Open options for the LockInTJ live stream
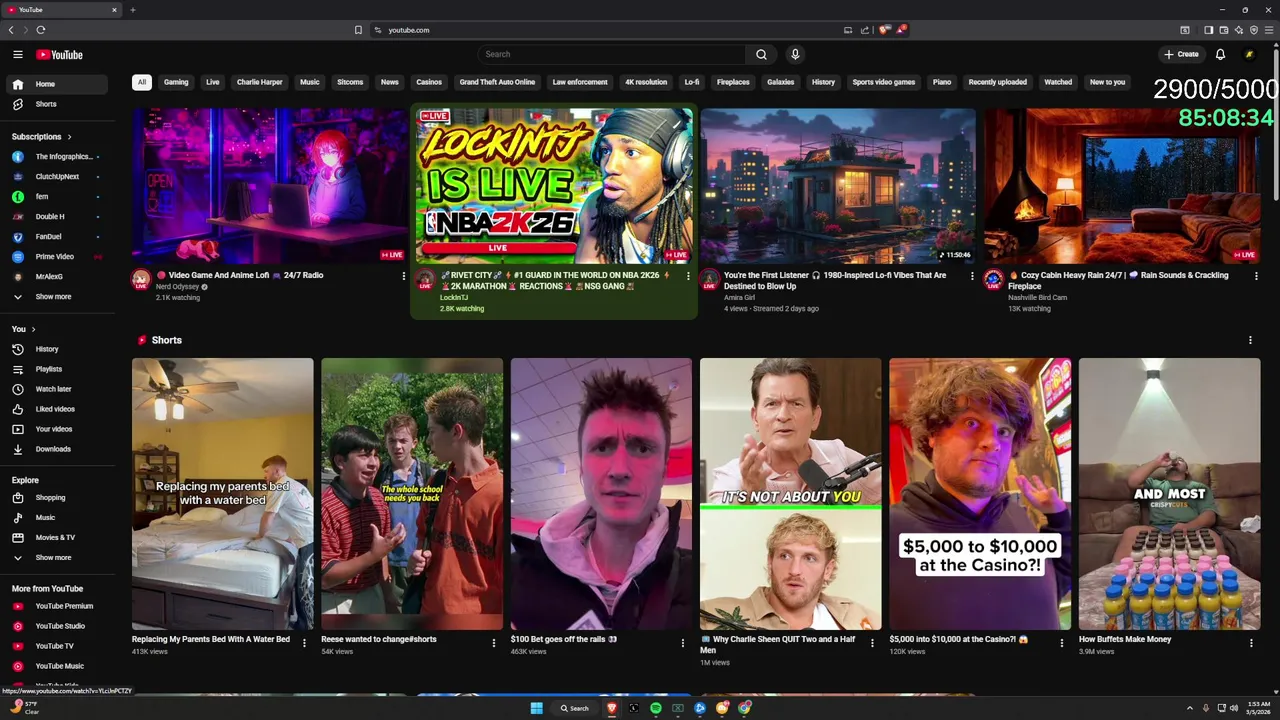The image size is (1280, 720). click(688, 276)
